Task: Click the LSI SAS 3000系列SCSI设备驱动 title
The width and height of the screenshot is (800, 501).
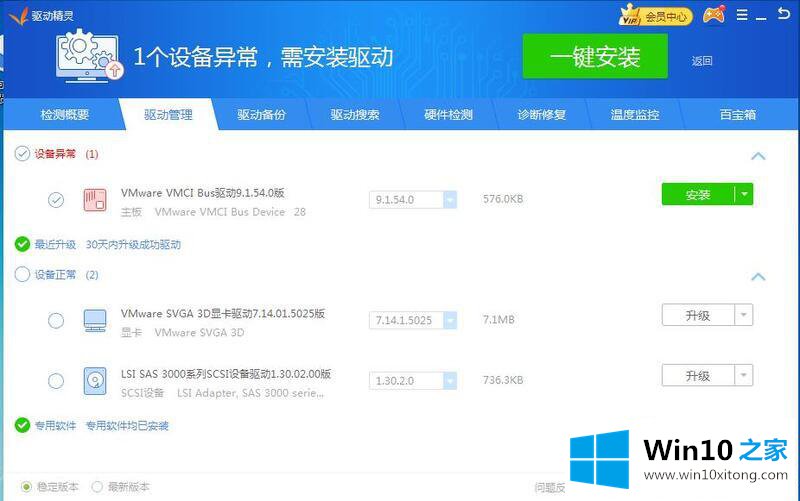Action: [226, 374]
